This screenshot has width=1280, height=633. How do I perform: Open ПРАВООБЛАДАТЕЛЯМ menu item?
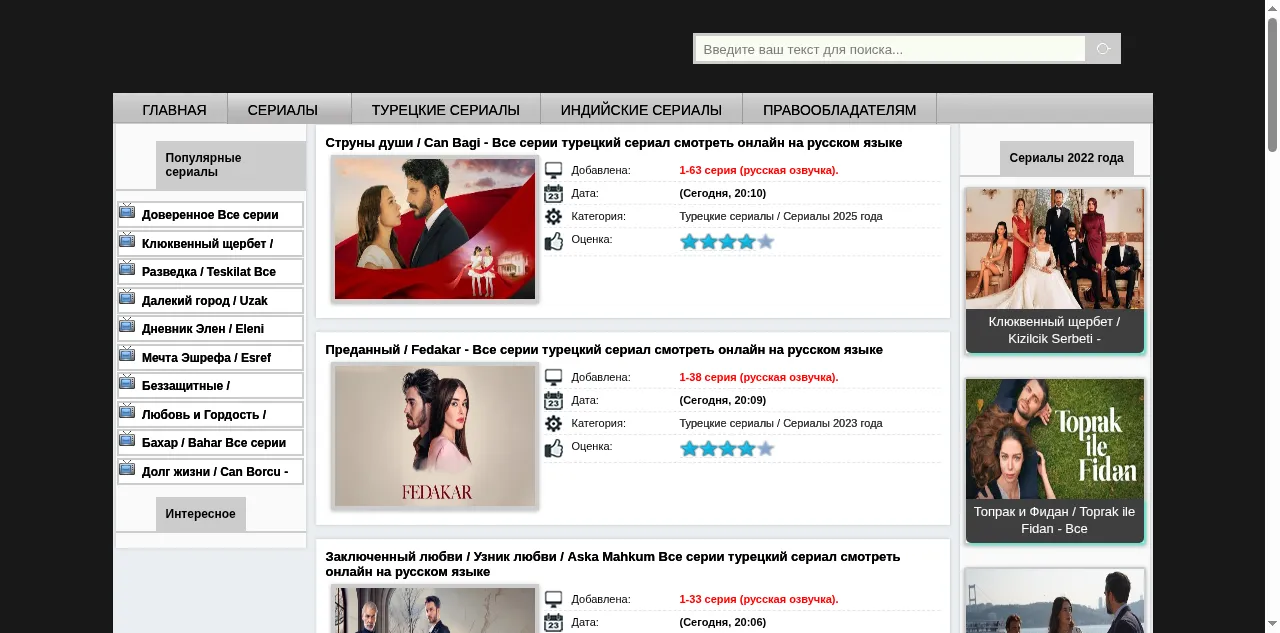tap(840, 109)
